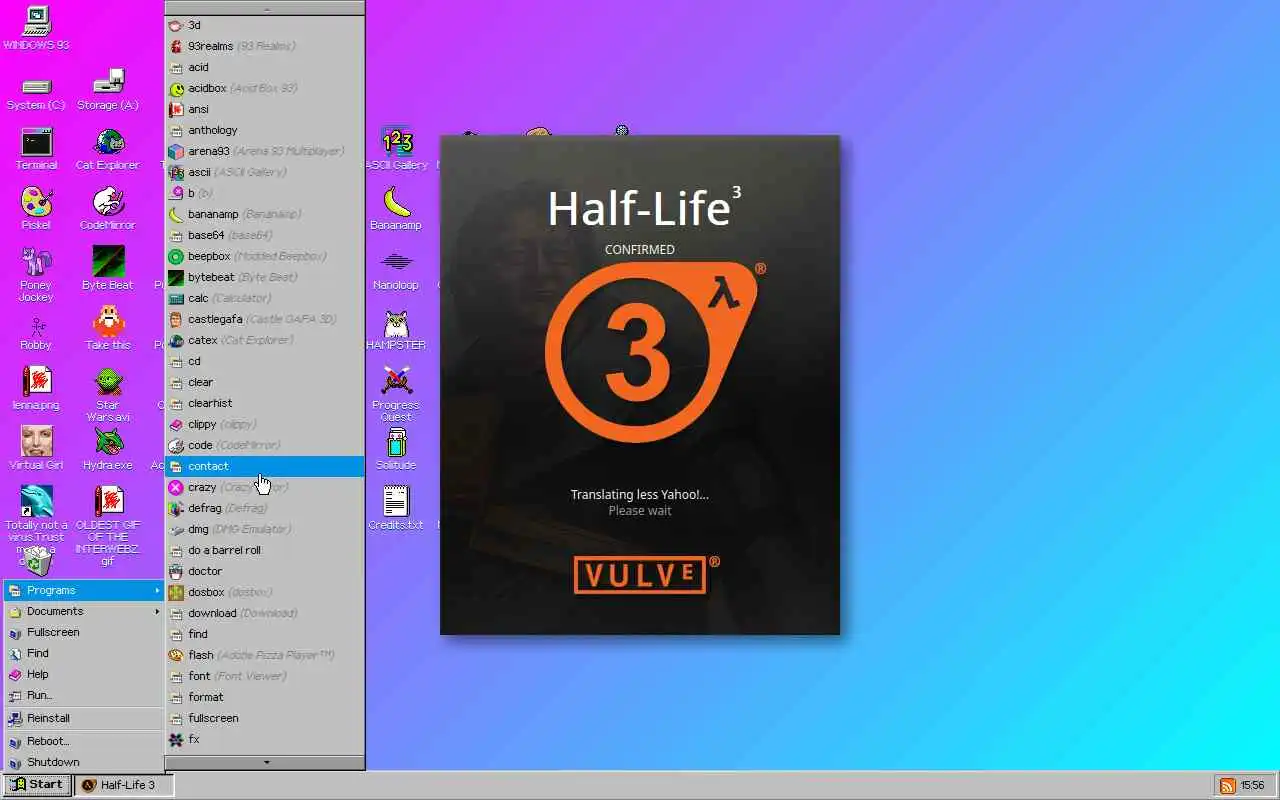Launch the Bananamp desktop icon
This screenshot has height=800, width=1280.
tap(397, 209)
